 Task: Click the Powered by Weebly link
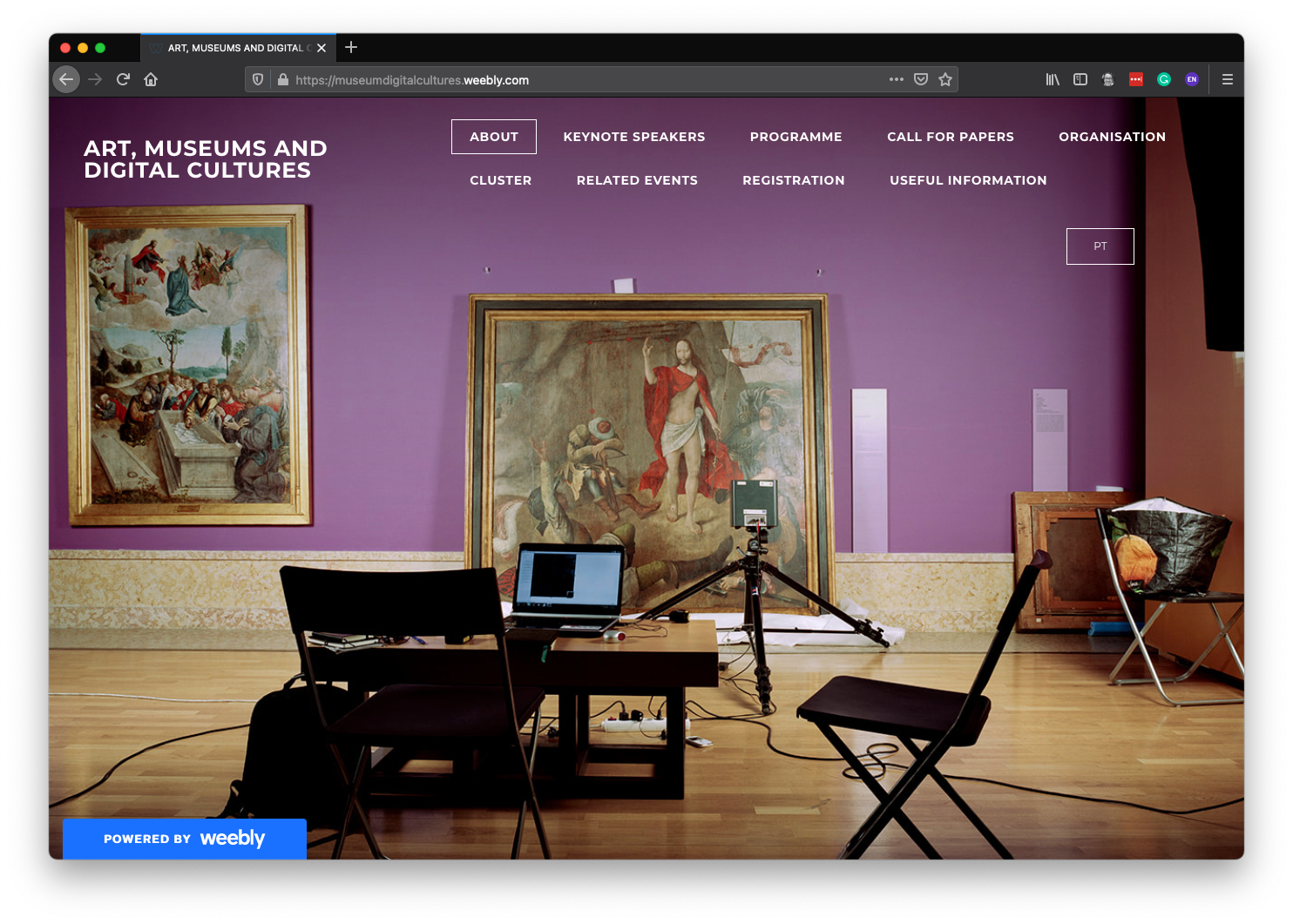coord(184,839)
